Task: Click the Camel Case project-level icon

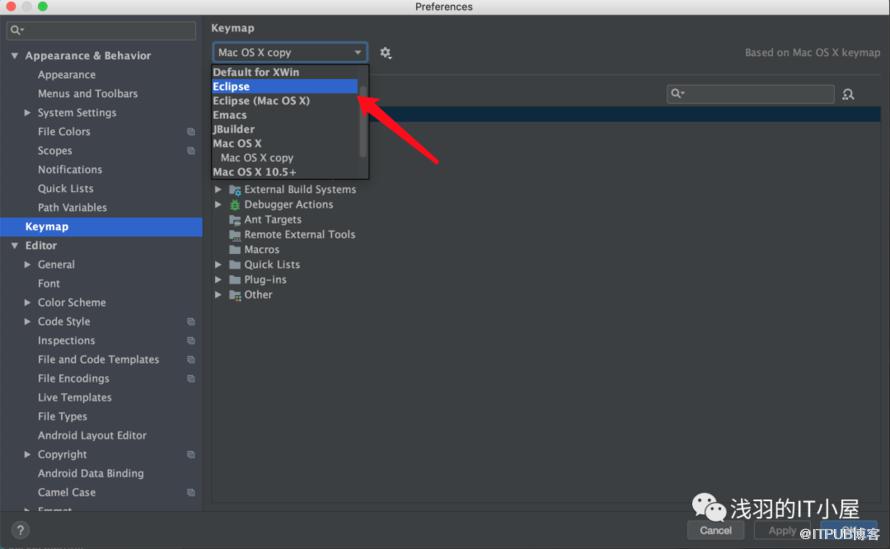Action: (x=191, y=493)
